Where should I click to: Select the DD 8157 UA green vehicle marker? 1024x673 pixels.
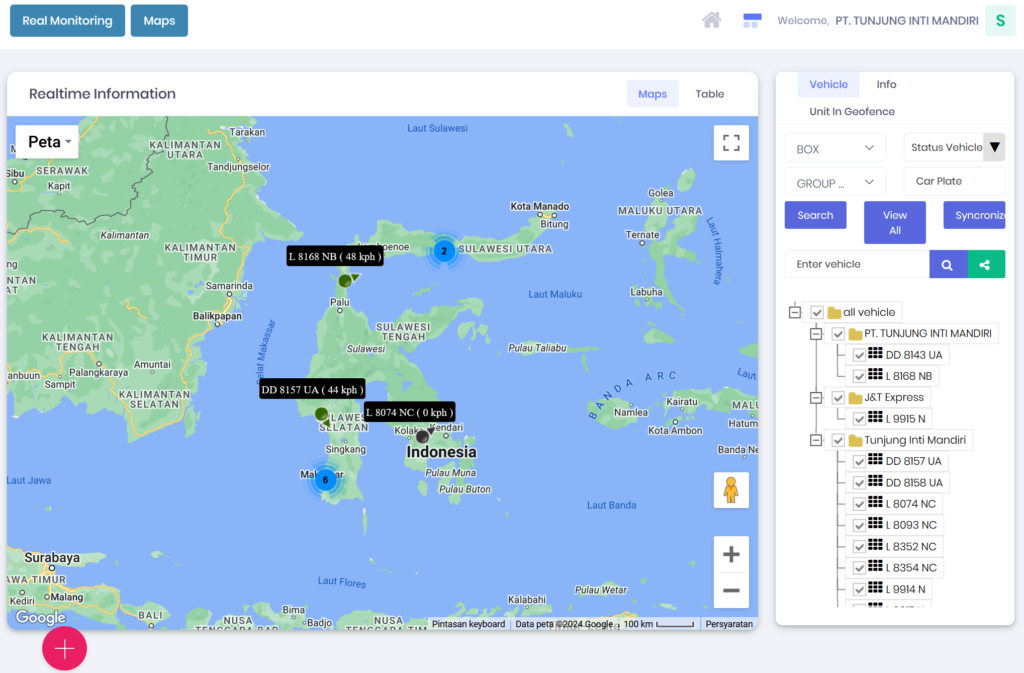321,415
